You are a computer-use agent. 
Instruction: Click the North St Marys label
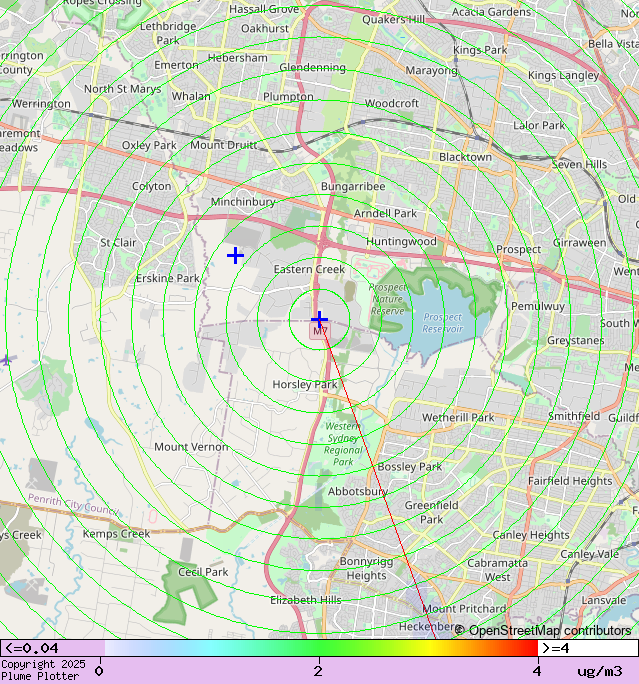click(123, 89)
